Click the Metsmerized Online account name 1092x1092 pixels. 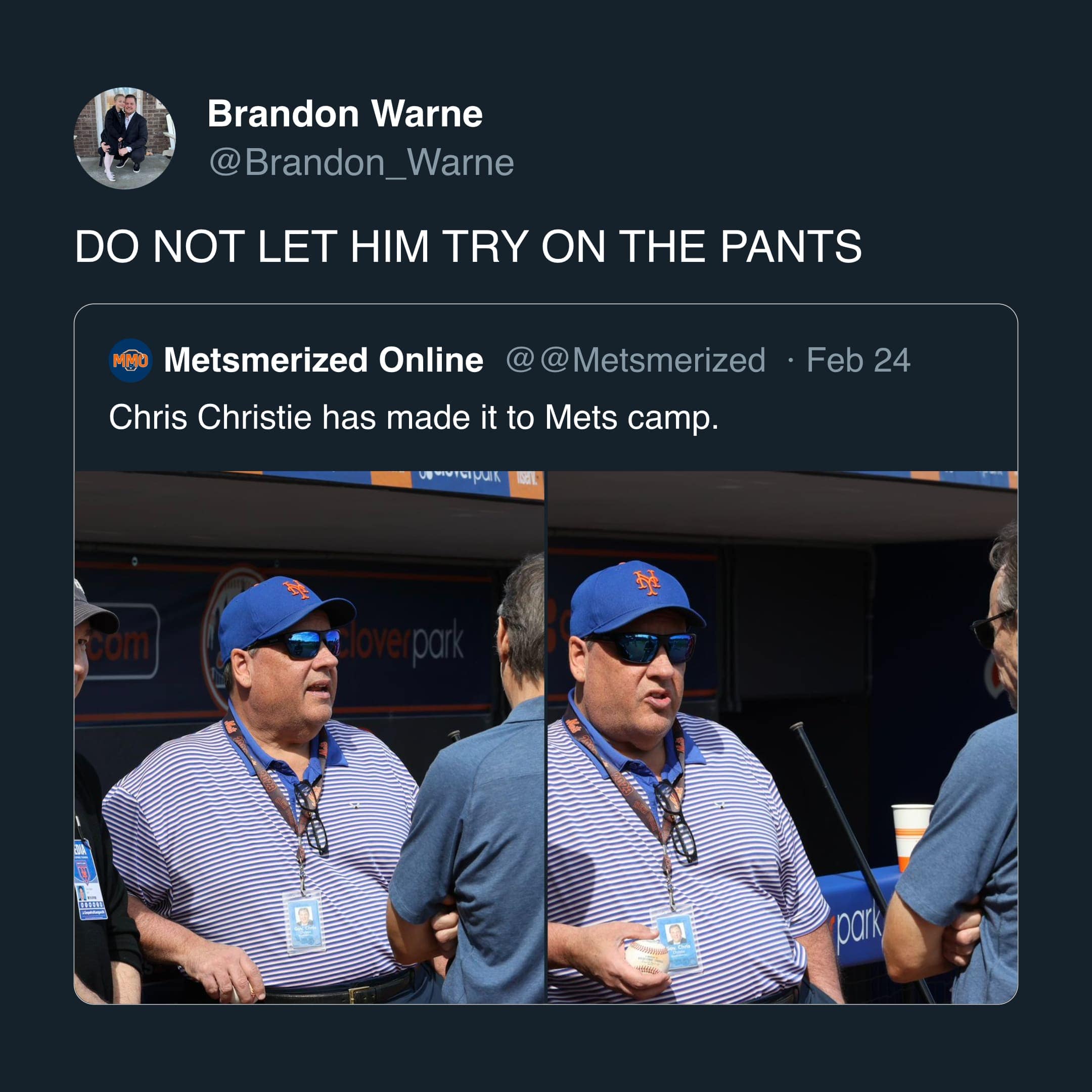[x=324, y=360]
